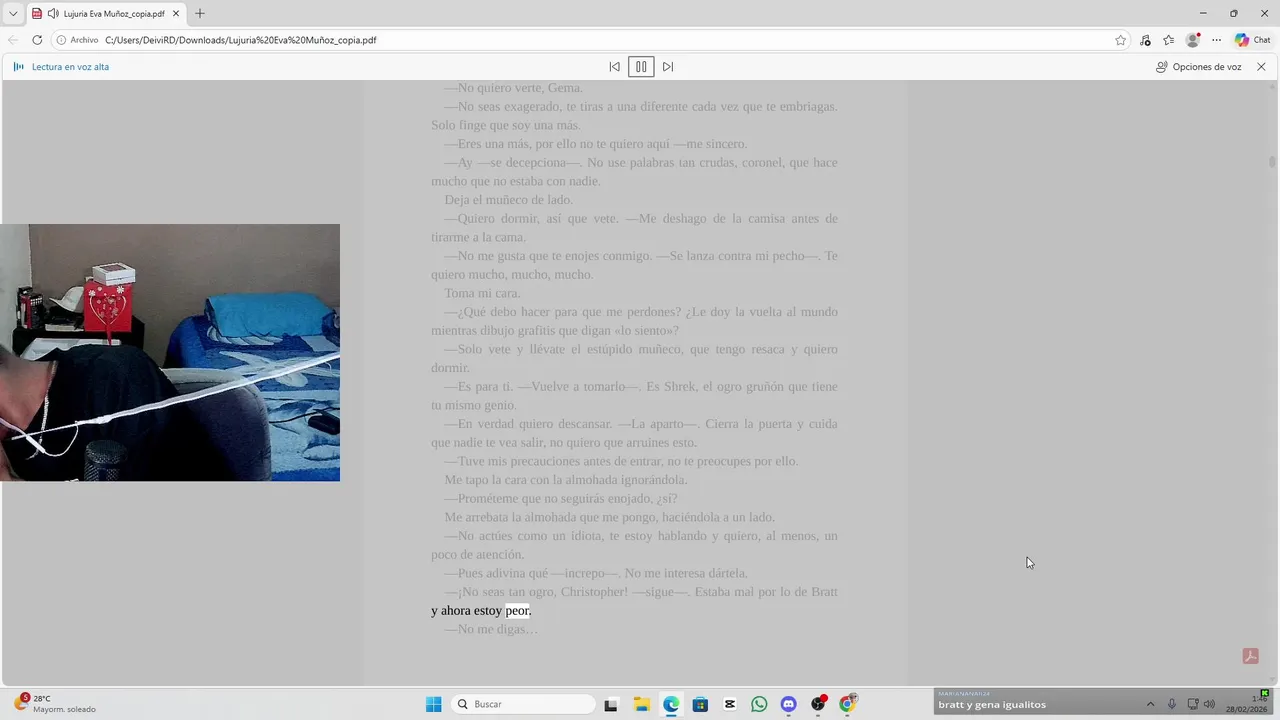The image size is (1280, 720).
Task: Click the highlighted word peor
Action: [x=517, y=611]
